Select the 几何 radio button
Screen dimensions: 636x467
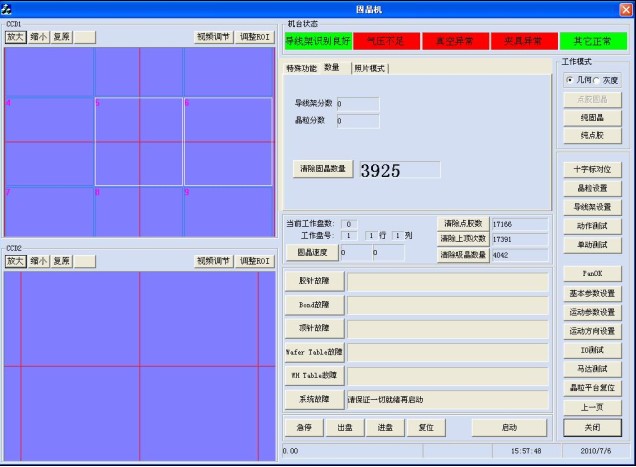[x=570, y=80]
